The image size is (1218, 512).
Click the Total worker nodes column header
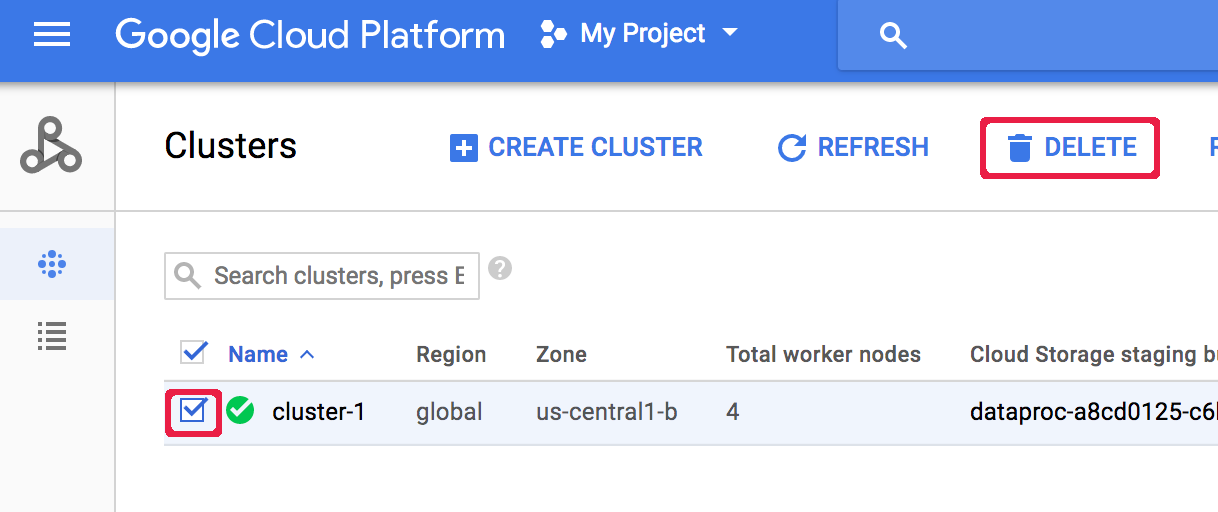pos(822,355)
